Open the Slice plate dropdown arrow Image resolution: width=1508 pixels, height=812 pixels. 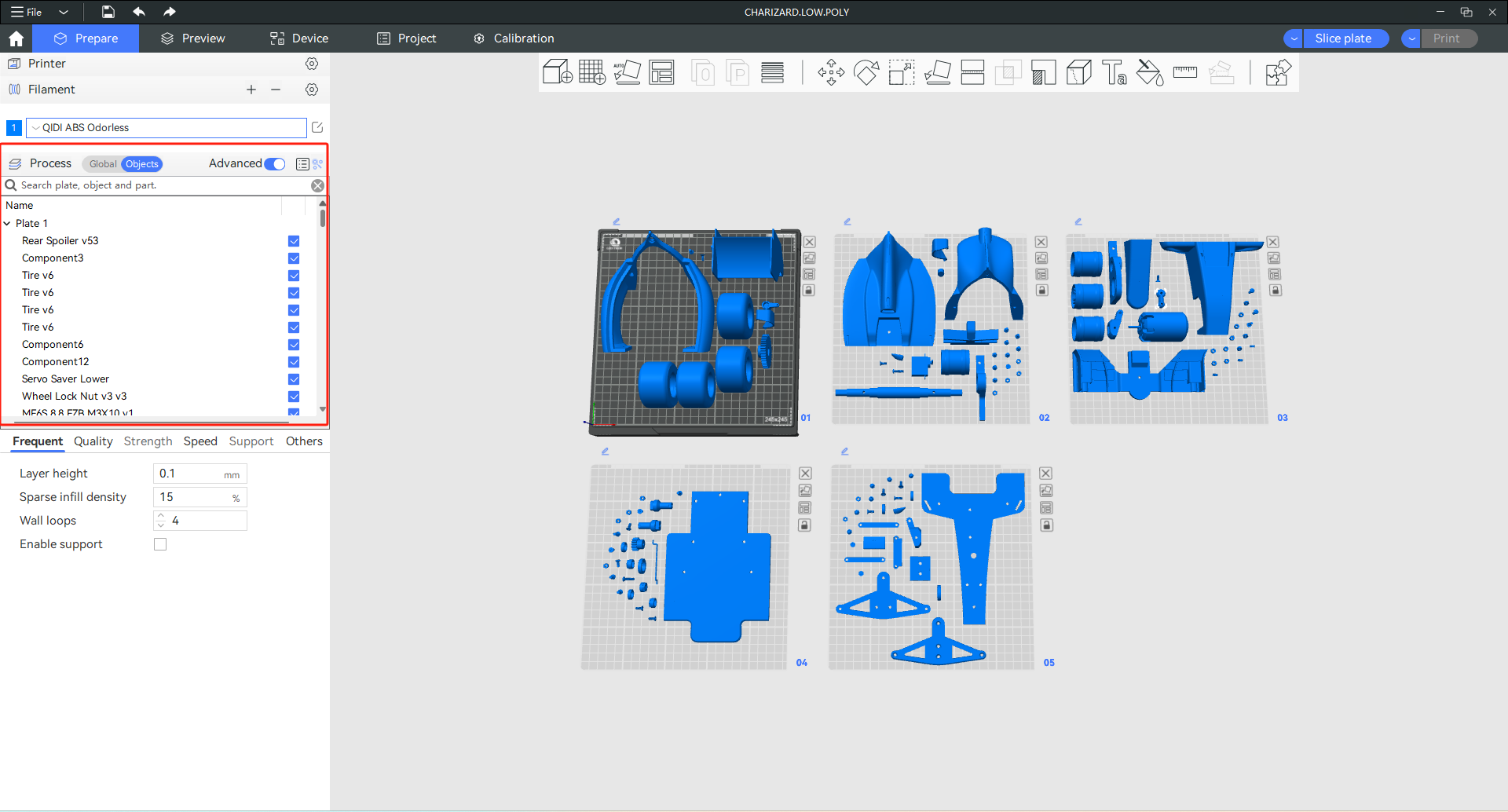click(1294, 38)
